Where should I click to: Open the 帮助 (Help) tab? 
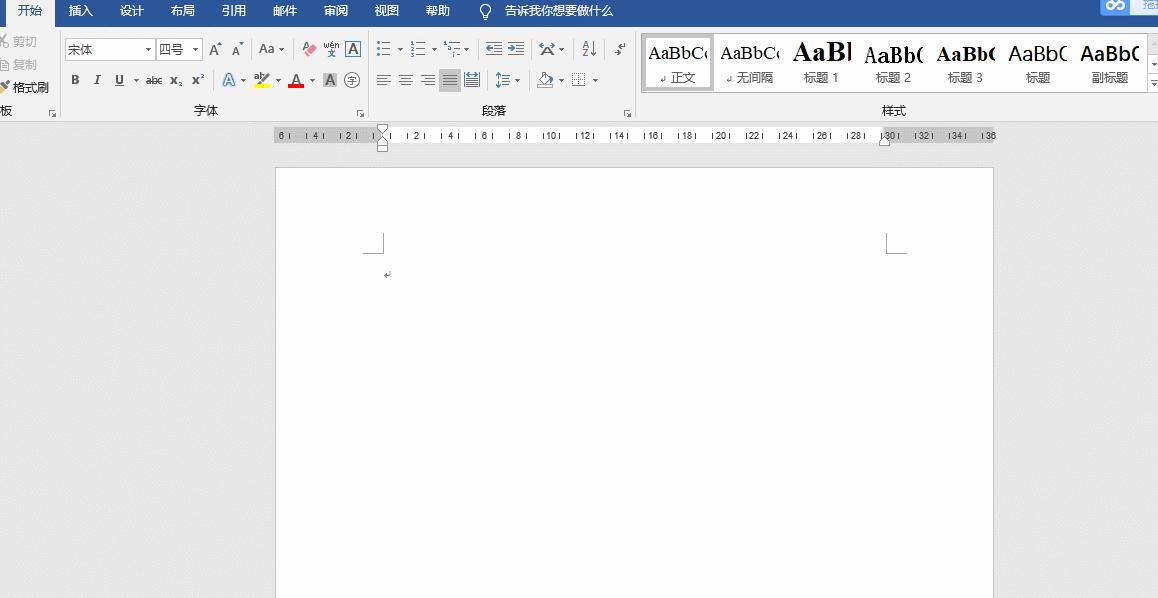437,11
